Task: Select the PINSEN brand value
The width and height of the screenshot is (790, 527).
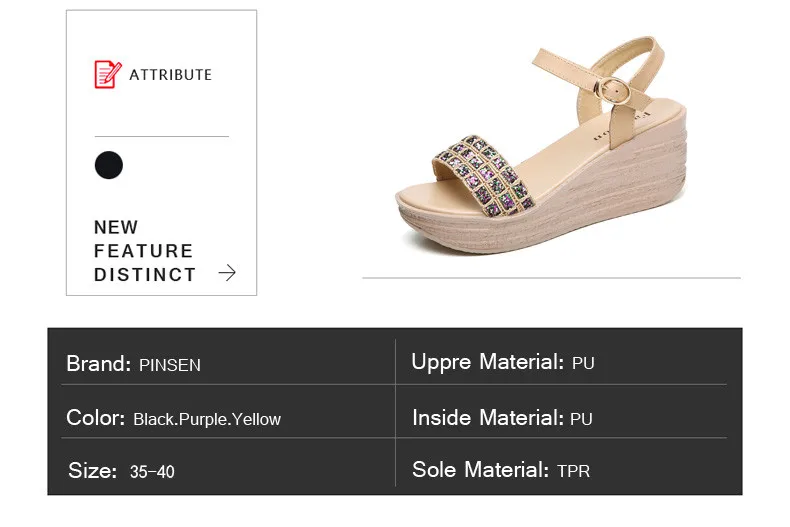Action: [x=170, y=365]
